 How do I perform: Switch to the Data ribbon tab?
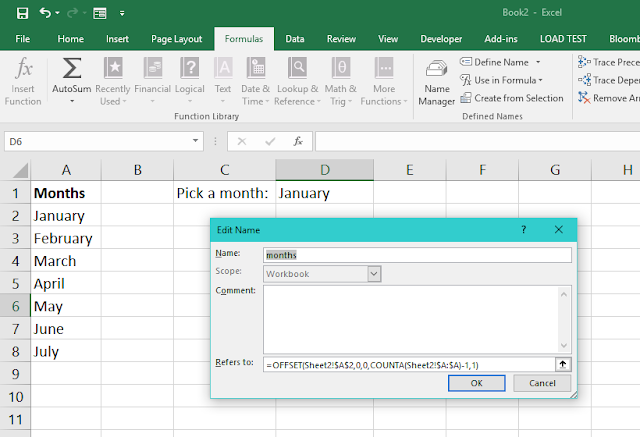click(x=295, y=39)
